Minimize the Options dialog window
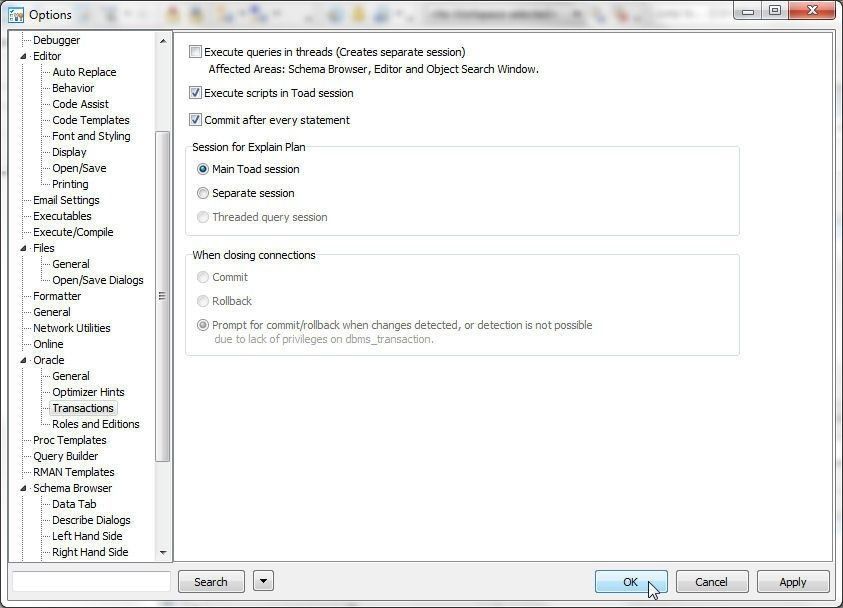 click(748, 10)
